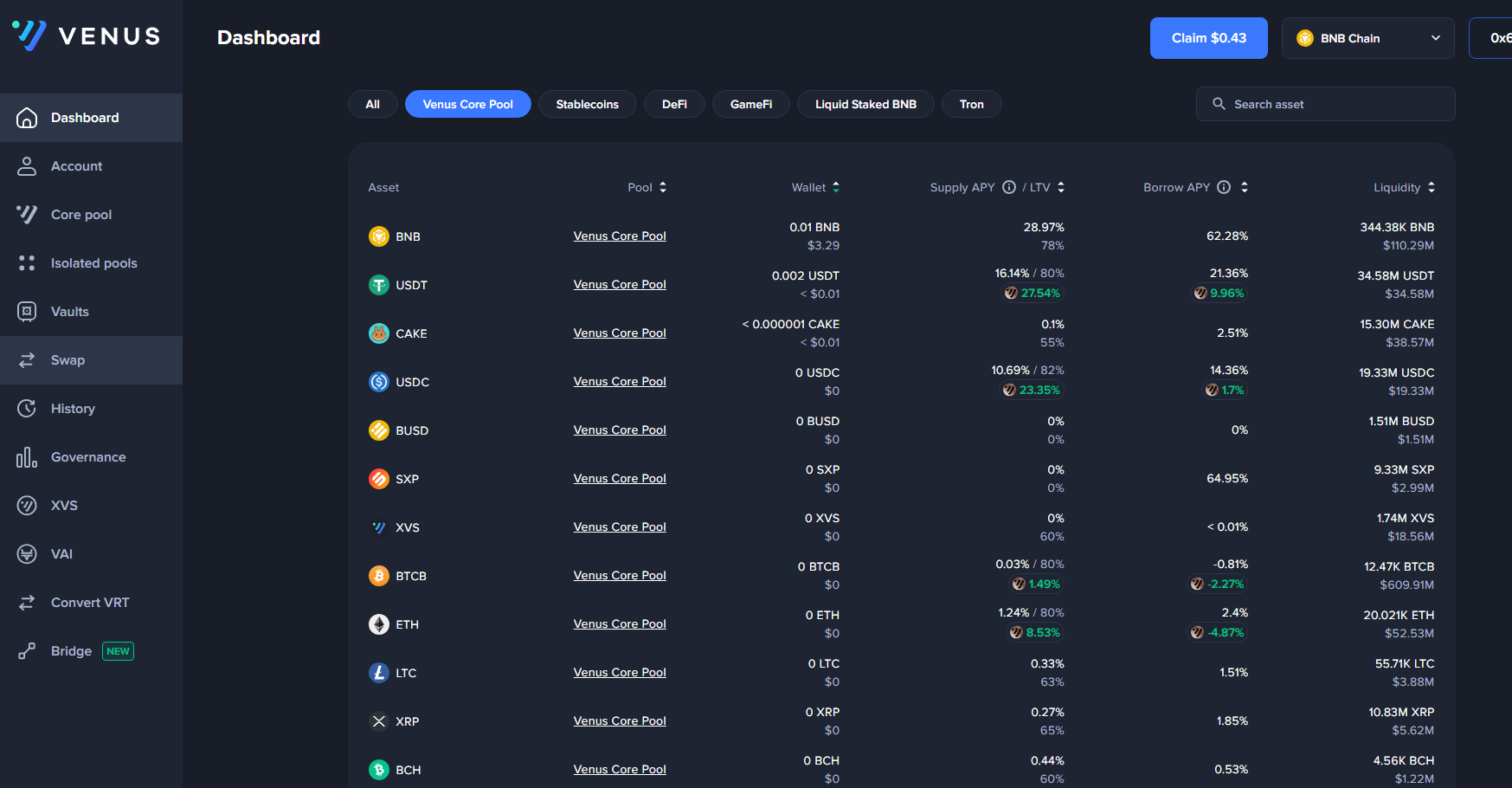The height and width of the screenshot is (788, 1512).
Task: Click the VAI sidebar icon
Action: point(27,554)
